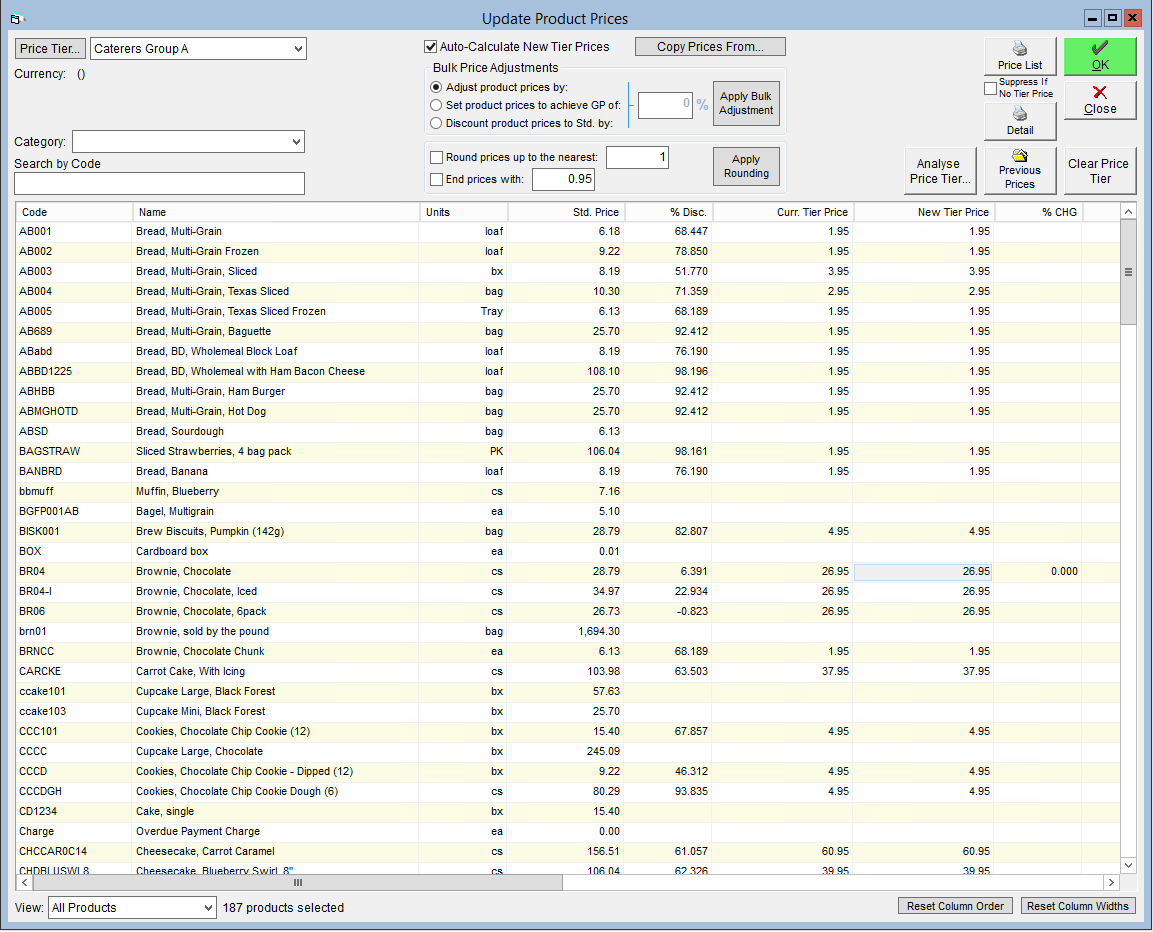Select the bbmuff Muffin, Blueberry row
The image size is (1153, 932).
pos(568,491)
